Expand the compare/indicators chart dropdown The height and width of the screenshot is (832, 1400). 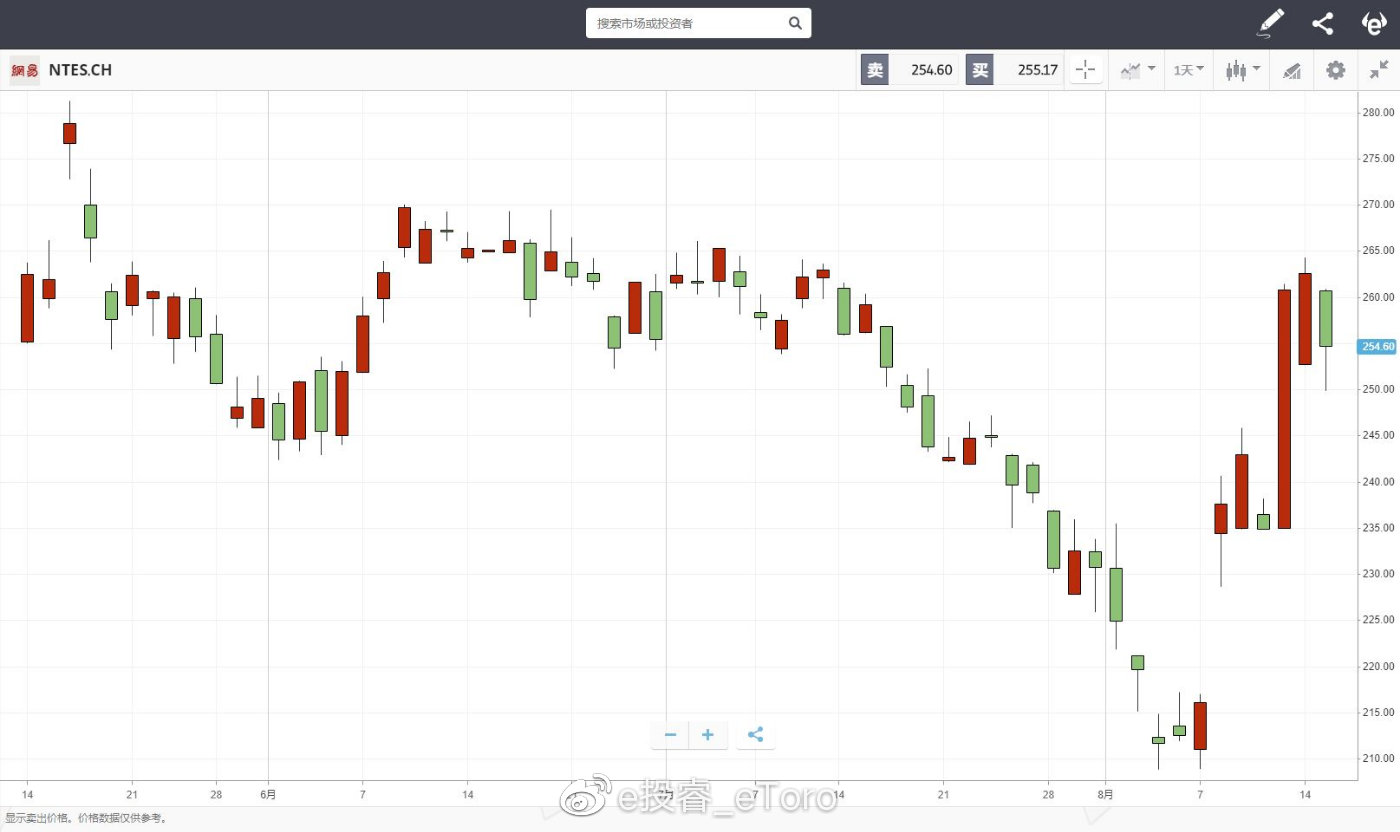tap(1137, 70)
